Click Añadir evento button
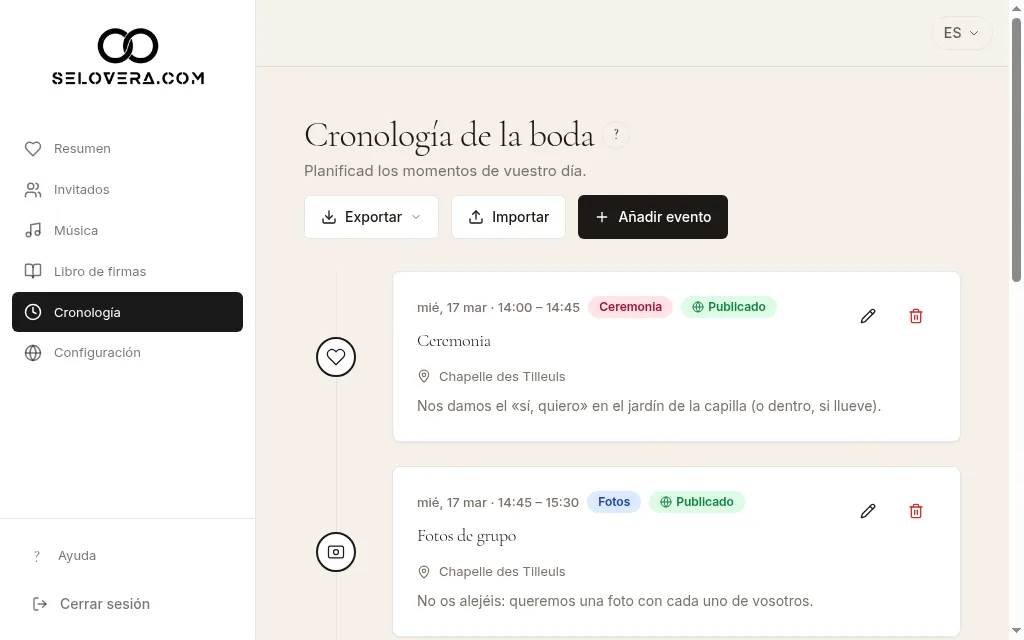The width and height of the screenshot is (1024, 640). (x=652, y=217)
